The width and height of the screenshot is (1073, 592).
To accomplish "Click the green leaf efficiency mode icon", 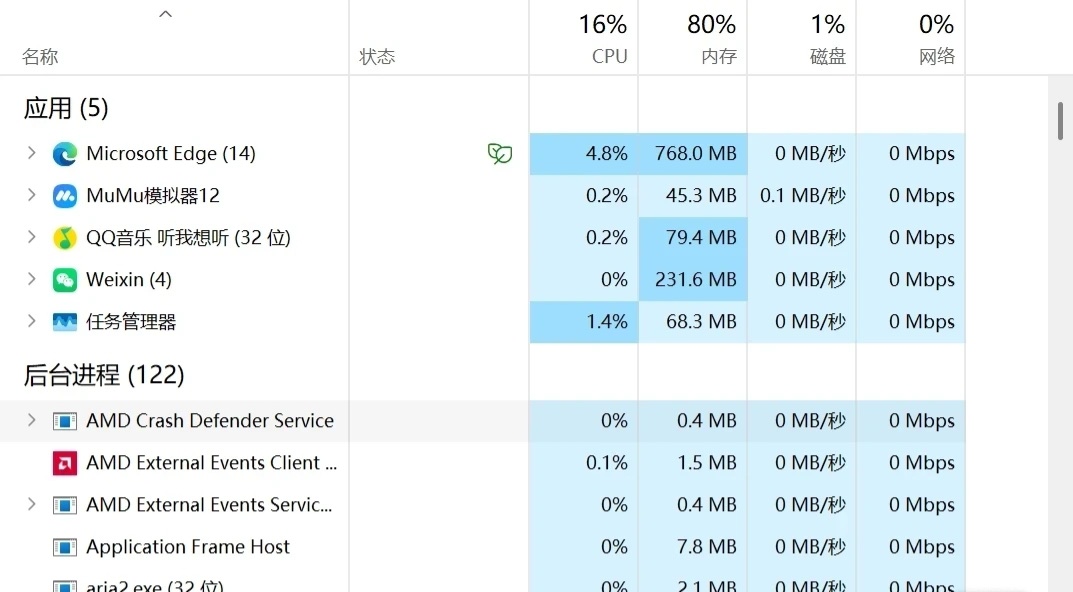I will [500, 154].
